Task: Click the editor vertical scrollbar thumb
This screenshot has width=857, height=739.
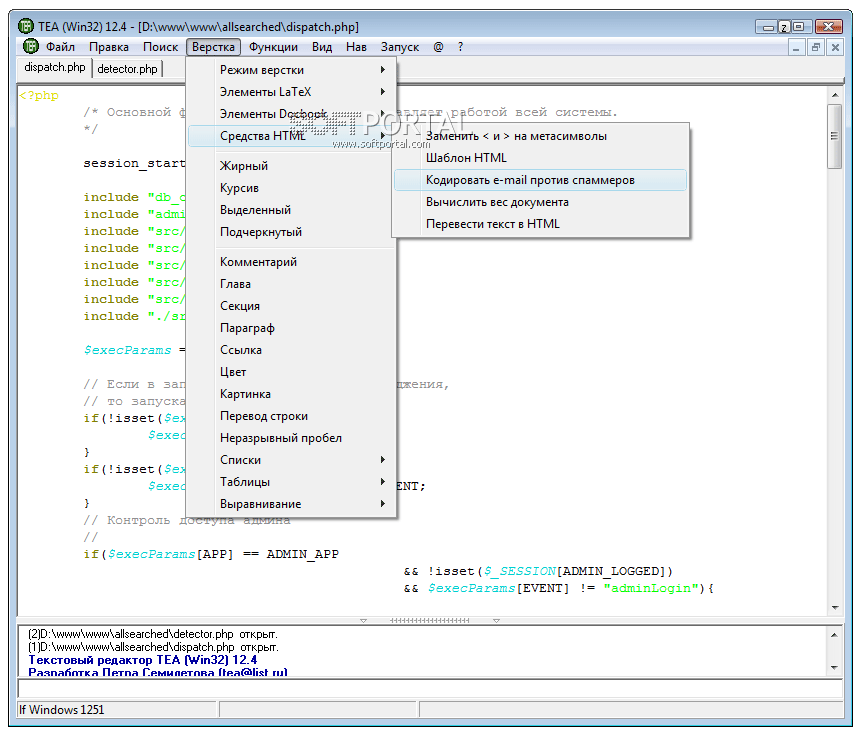Action: [833, 135]
